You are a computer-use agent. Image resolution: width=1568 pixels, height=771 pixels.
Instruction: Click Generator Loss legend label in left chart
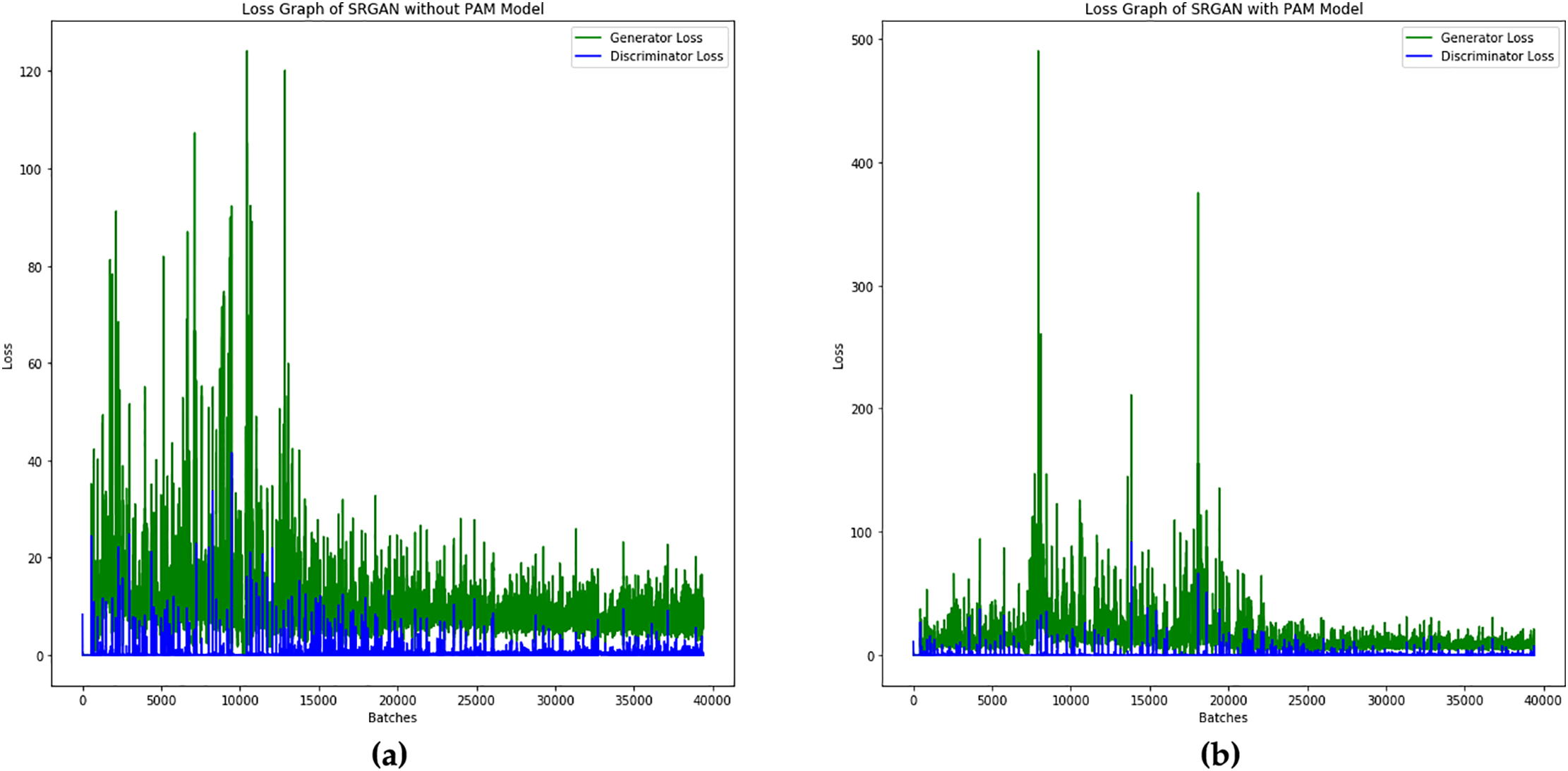656,37
